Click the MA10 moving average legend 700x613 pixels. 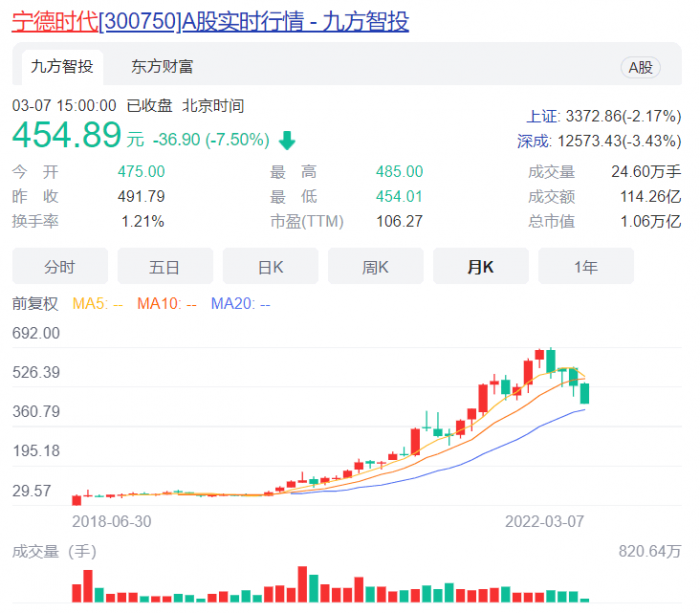(166, 303)
